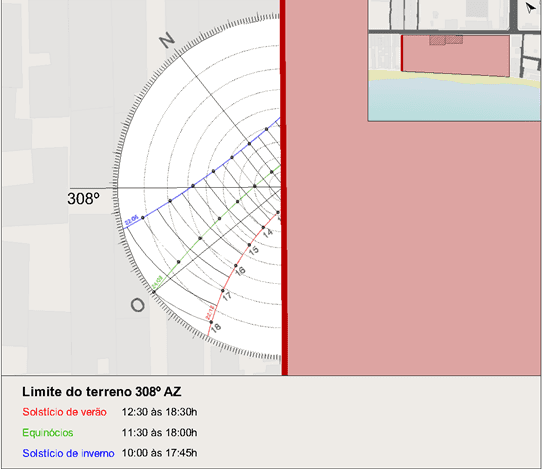
Task: Click the green 24/09 date label
Action: point(158,282)
